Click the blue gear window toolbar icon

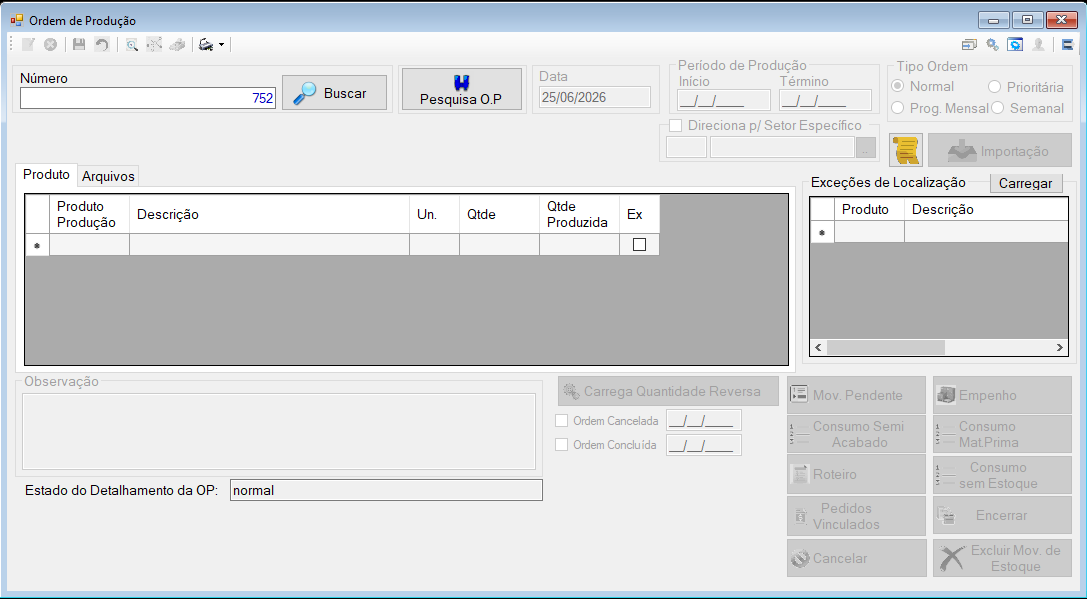(x=1015, y=44)
